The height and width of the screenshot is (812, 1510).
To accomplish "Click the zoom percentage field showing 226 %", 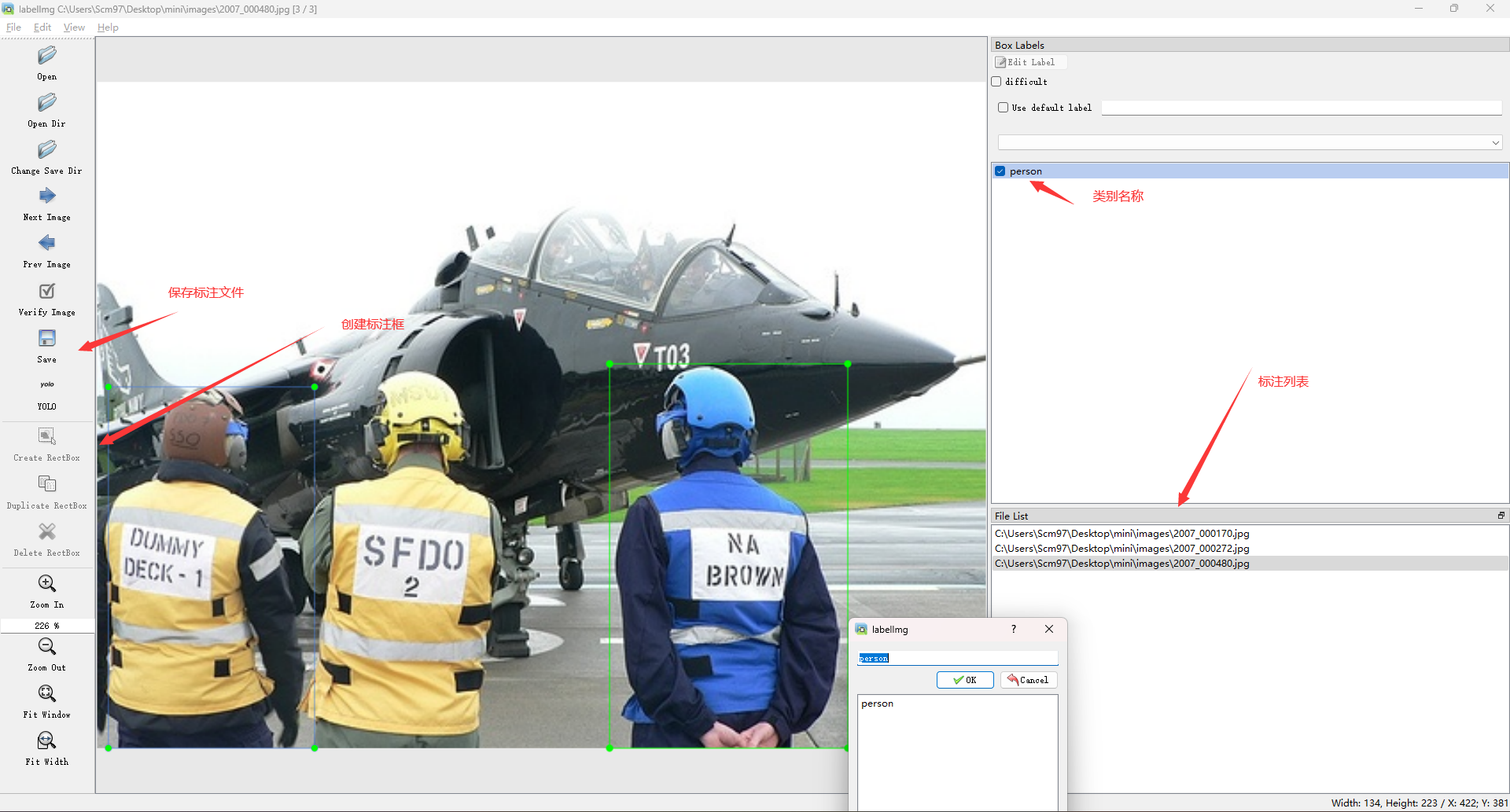I will 47,626.
